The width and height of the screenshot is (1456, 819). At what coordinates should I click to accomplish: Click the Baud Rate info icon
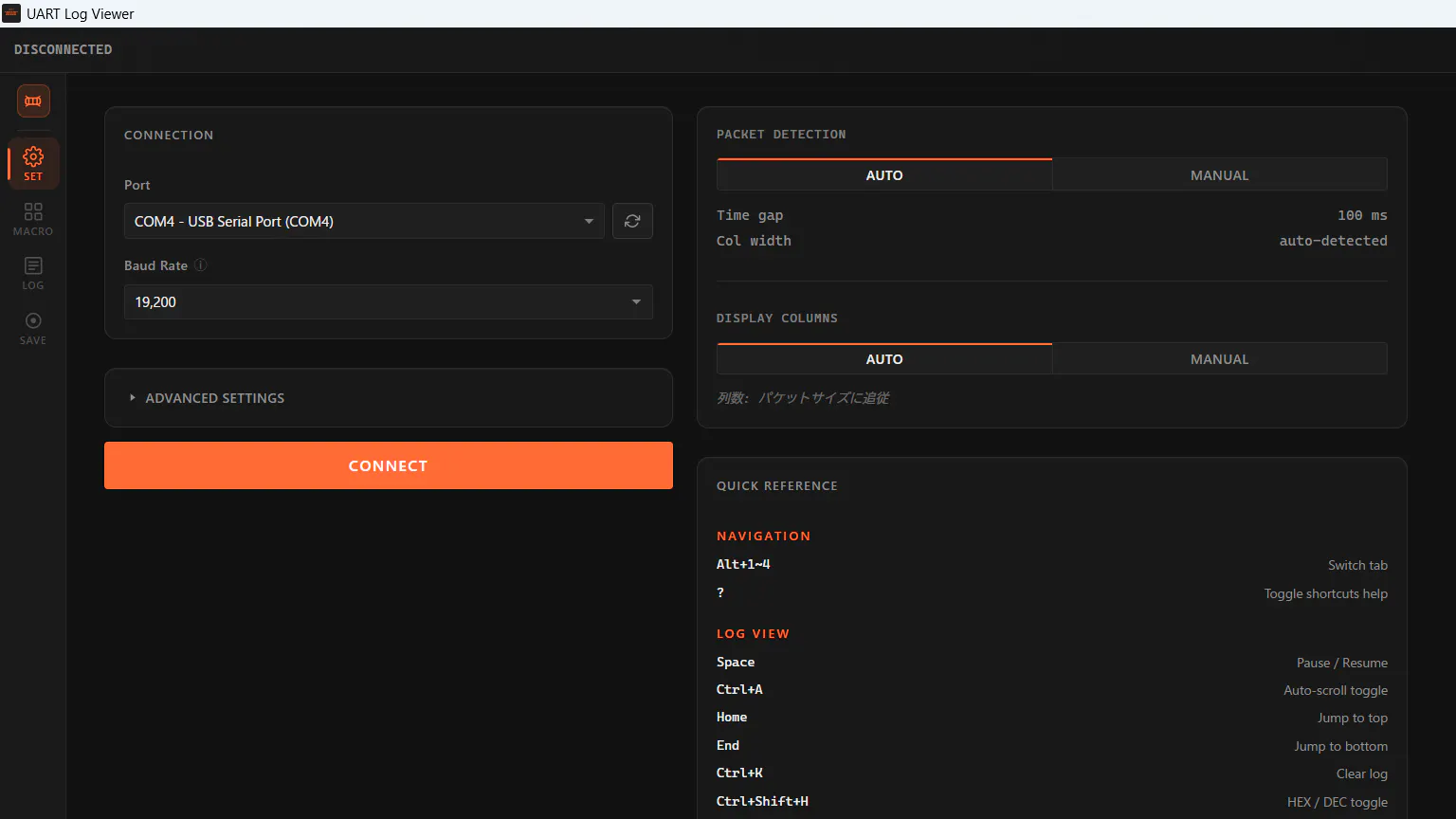[x=200, y=265]
